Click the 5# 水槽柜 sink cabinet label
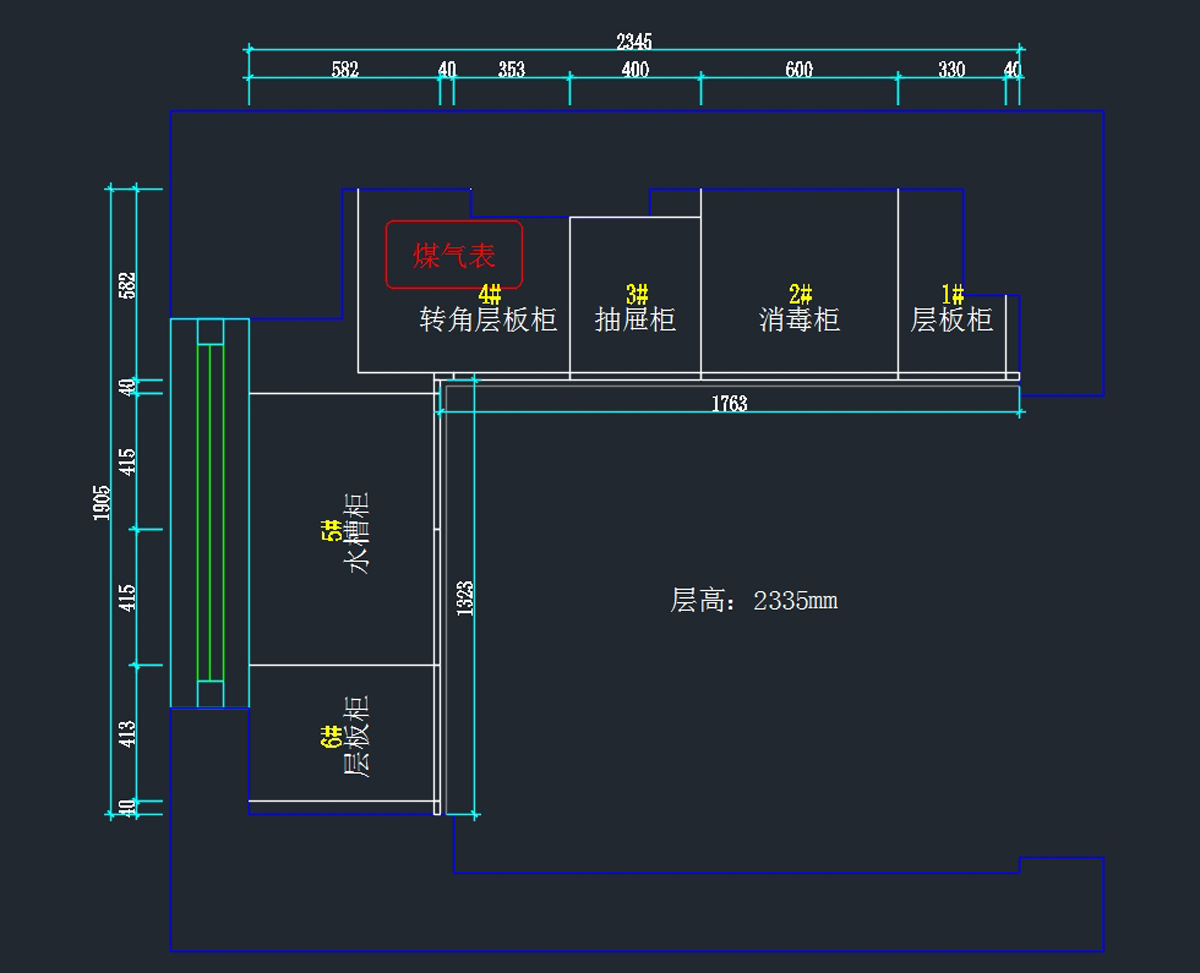Image resolution: width=1200 pixels, height=973 pixels. 357,532
